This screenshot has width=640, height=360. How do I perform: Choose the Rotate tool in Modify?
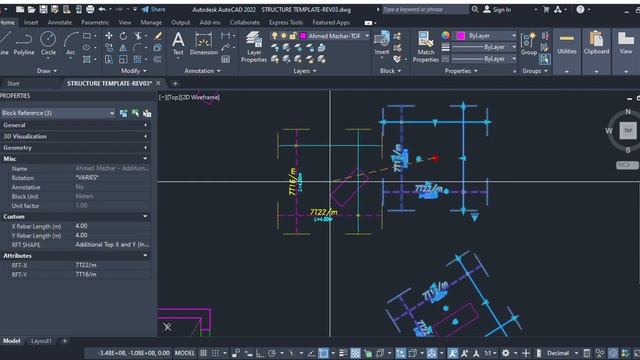tap(123, 36)
